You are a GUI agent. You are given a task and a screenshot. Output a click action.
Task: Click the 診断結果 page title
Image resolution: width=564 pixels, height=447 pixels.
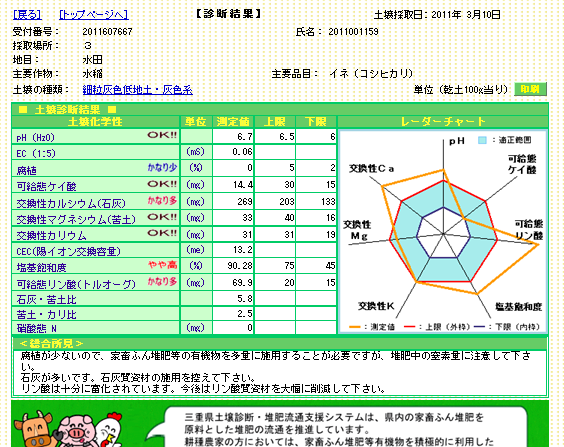point(229,14)
